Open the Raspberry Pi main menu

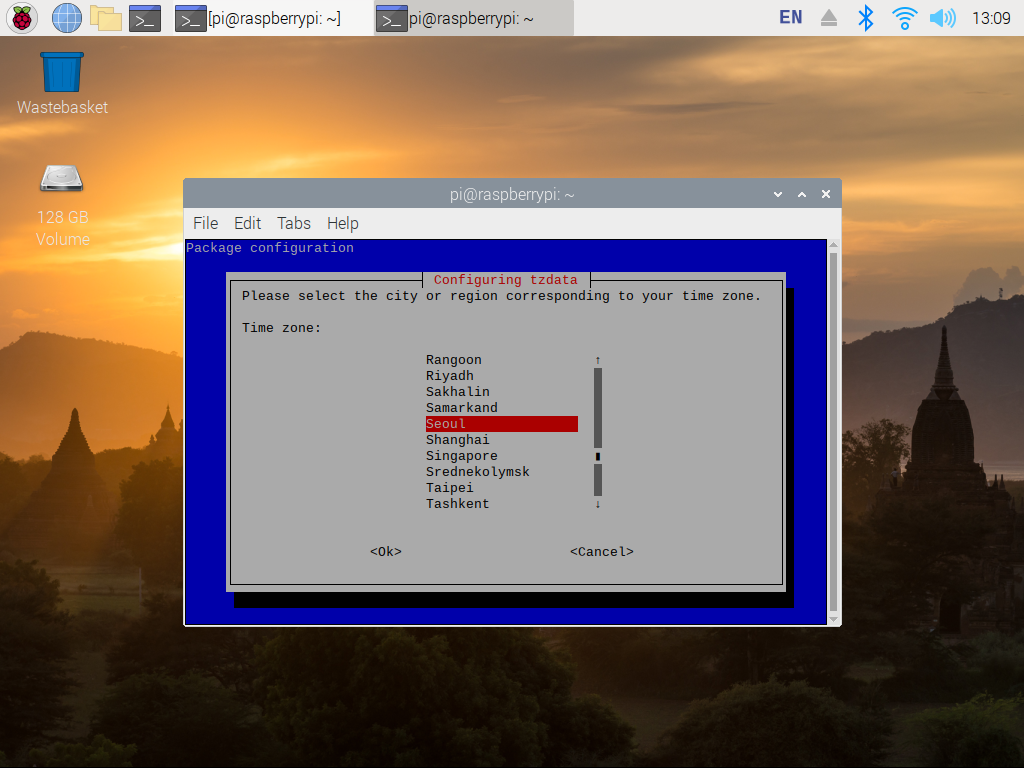[22, 18]
